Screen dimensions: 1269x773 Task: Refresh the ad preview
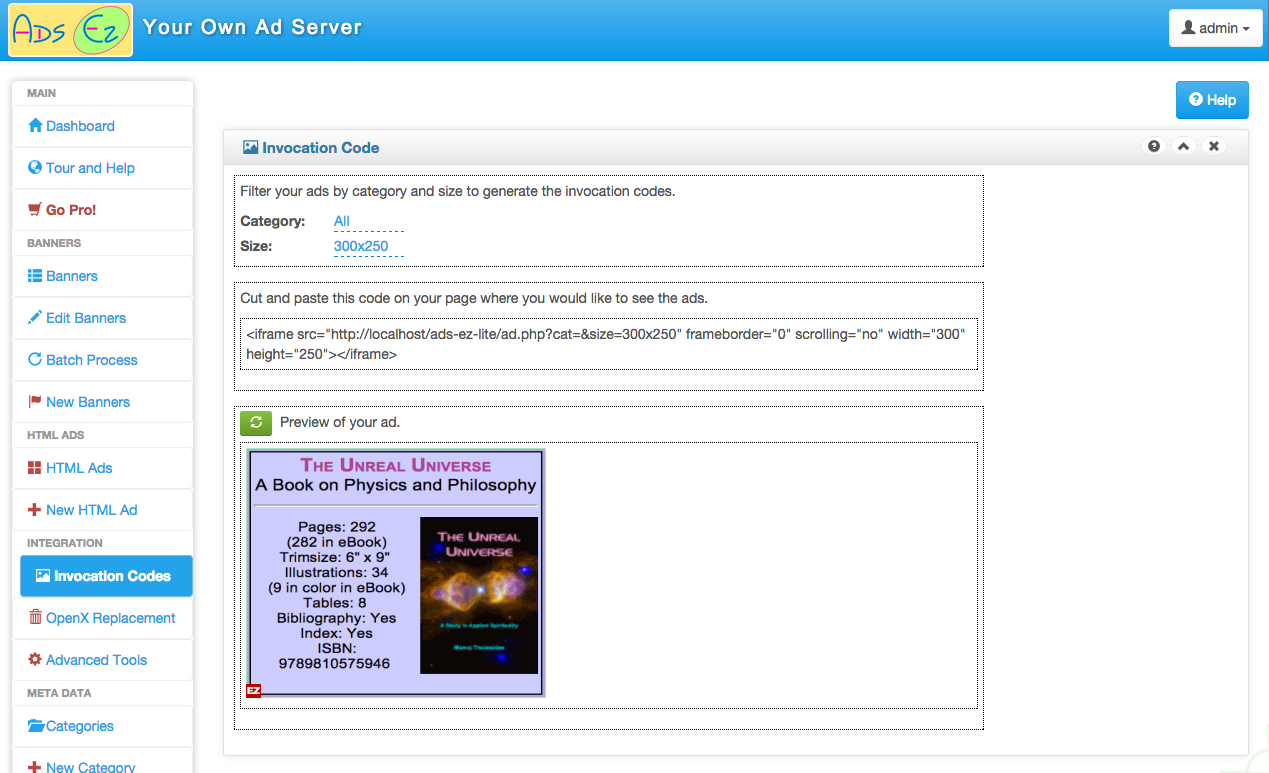pos(256,423)
